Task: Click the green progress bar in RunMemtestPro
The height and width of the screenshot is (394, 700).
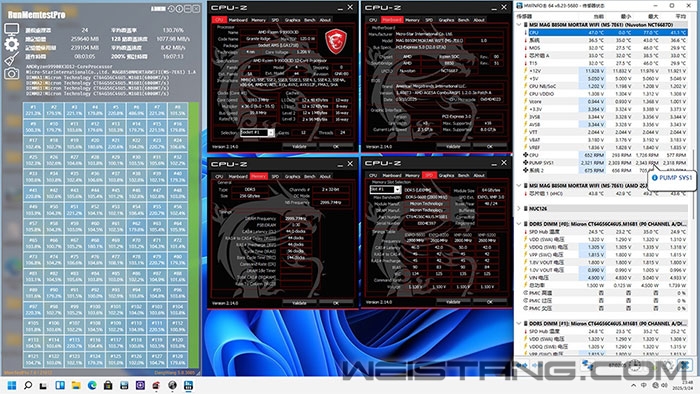Action: (194, 235)
